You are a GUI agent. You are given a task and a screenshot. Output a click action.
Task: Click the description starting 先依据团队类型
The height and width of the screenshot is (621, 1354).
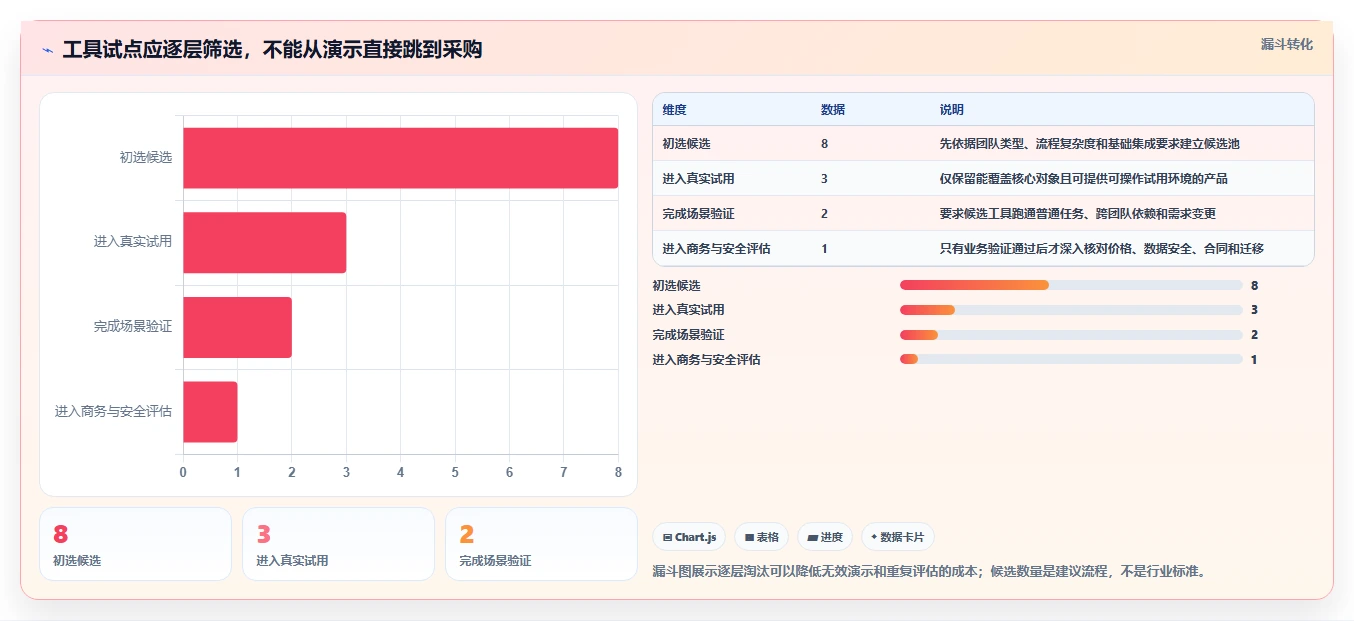pyautogui.click(x=1090, y=144)
